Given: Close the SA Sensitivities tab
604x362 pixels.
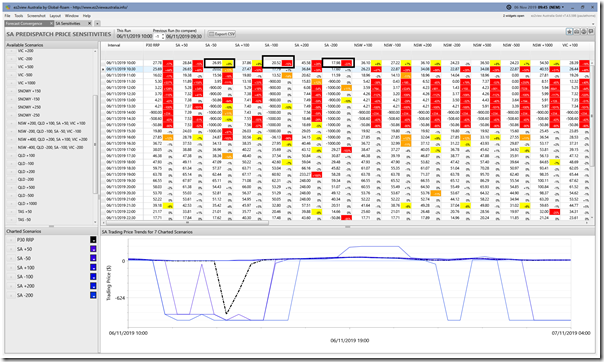Looking at the screenshot, I should click(x=89, y=23).
